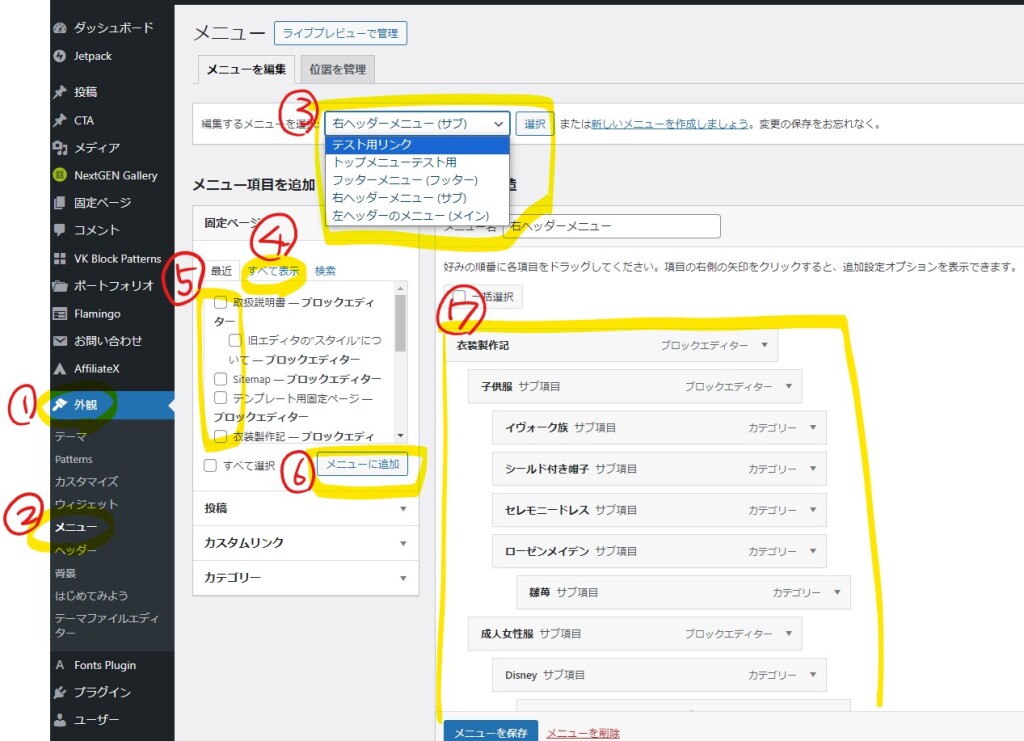Click the メニューに追加 button
The image size is (1024, 741).
tap(362, 465)
